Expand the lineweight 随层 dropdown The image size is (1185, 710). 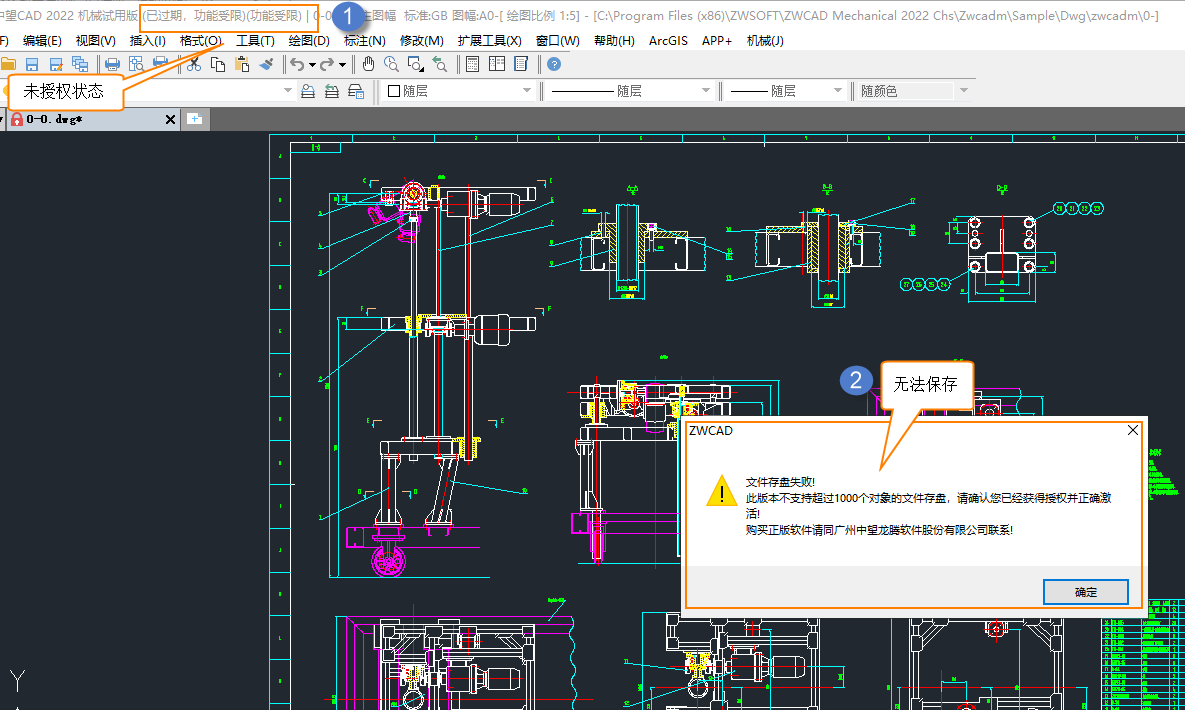point(837,91)
